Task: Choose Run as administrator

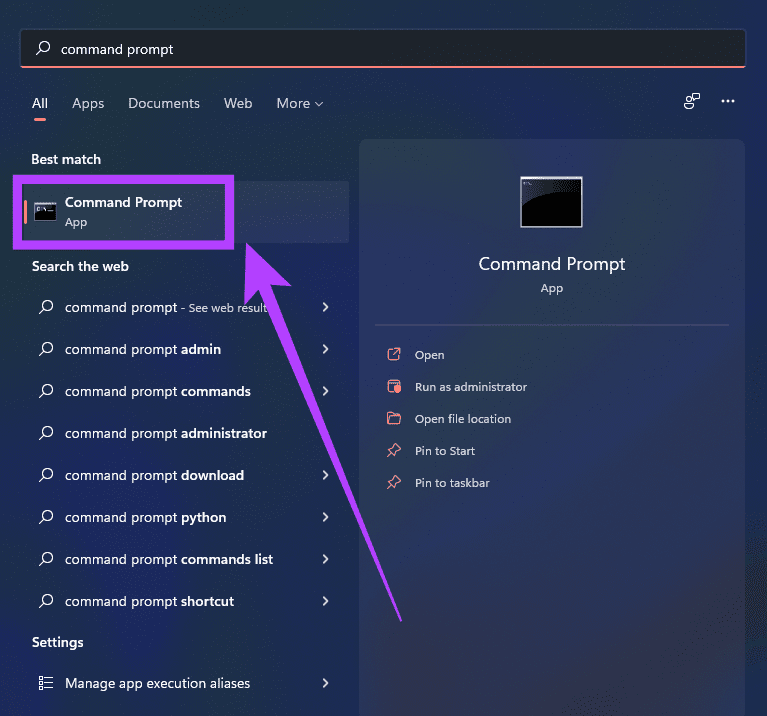Action: pyautogui.click(x=471, y=387)
